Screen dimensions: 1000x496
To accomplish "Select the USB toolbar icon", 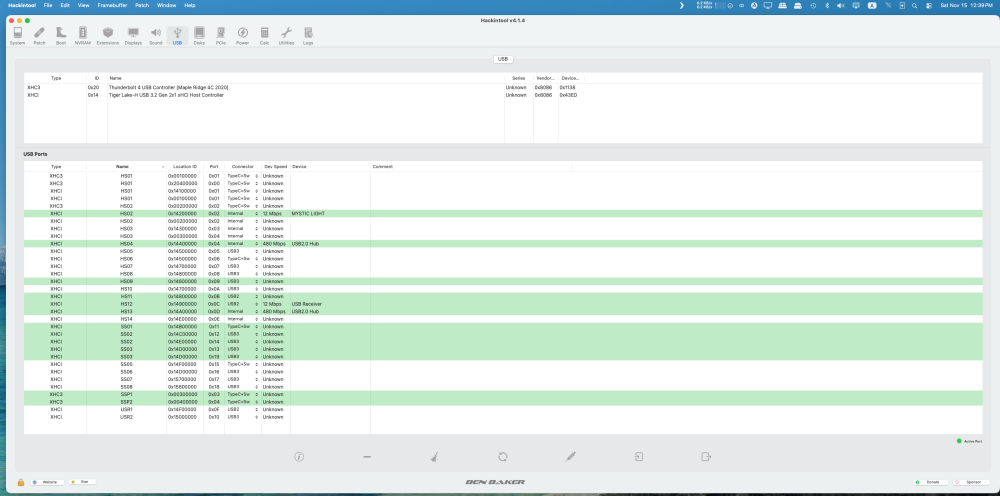I will [x=177, y=36].
